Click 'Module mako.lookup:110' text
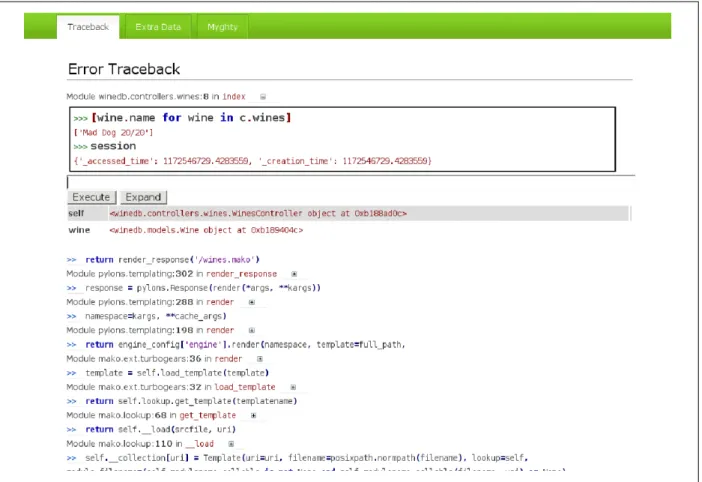 point(119,444)
